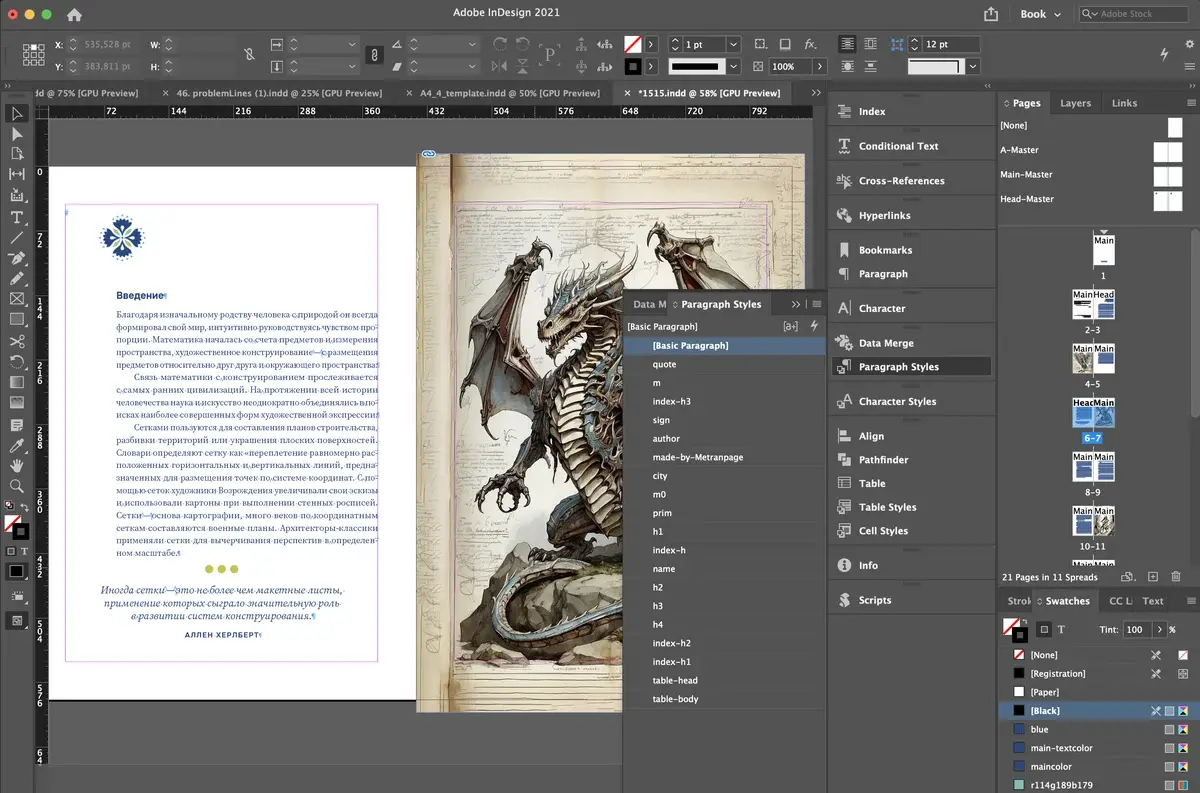Select the Direct Selection tool
The width and height of the screenshot is (1200, 793).
(x=16, y=133)
